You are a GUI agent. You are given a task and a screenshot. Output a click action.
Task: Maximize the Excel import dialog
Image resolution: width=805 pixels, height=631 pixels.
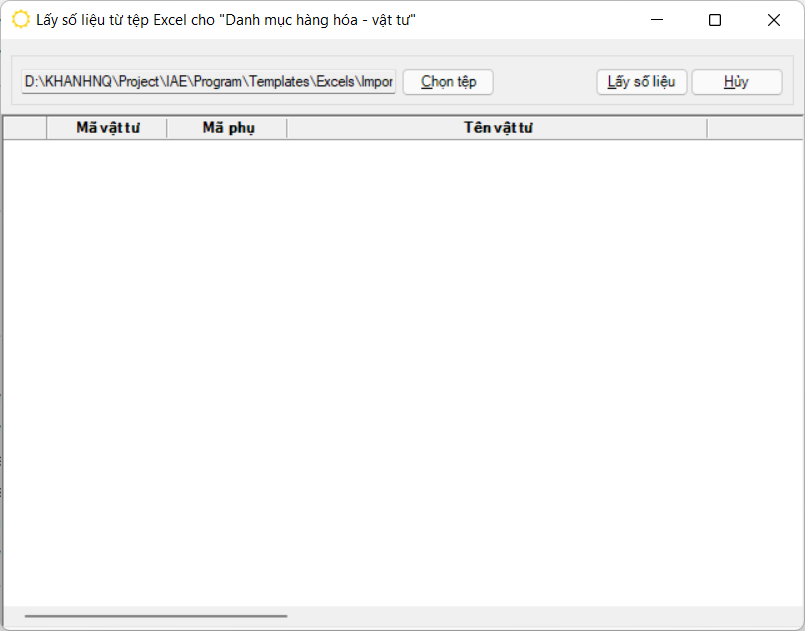coord(715,20)
